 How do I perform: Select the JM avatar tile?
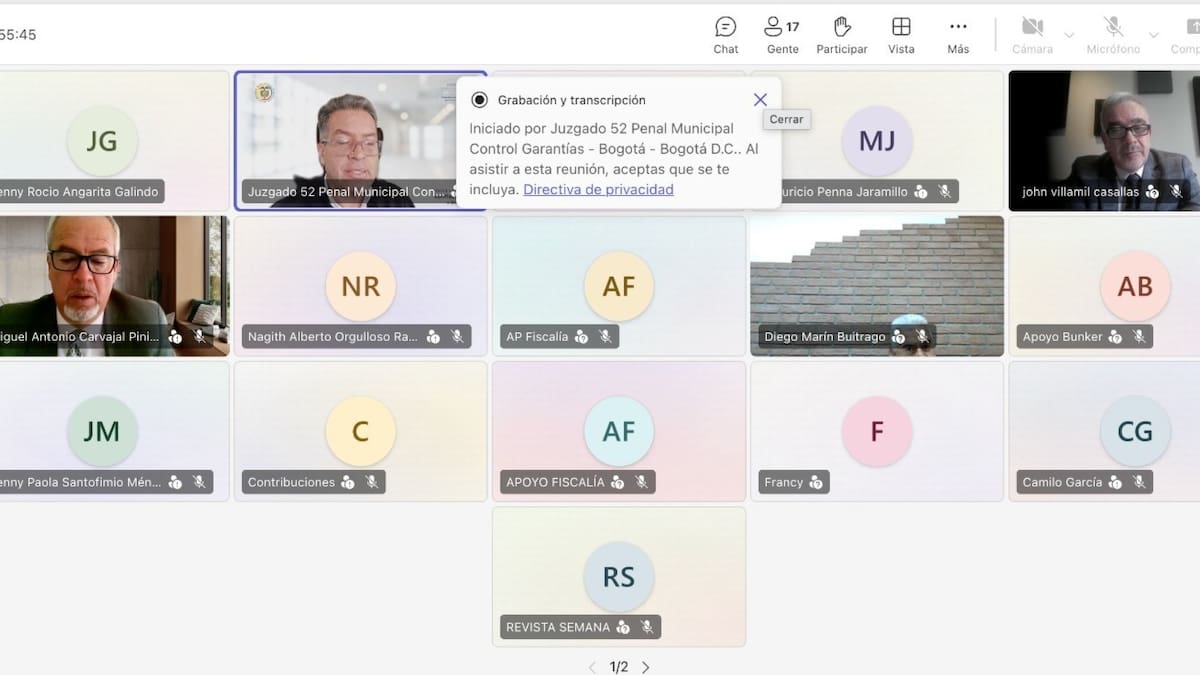click(101, 431)
